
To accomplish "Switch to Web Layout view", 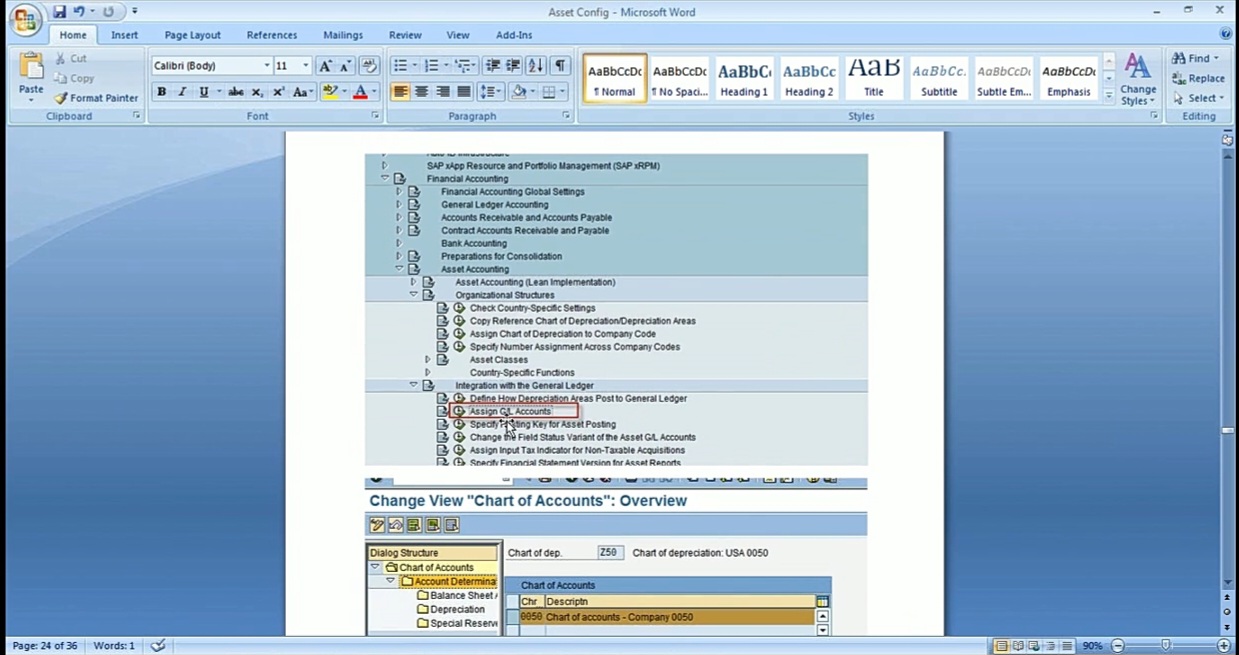I will (x=1035, y=646).
